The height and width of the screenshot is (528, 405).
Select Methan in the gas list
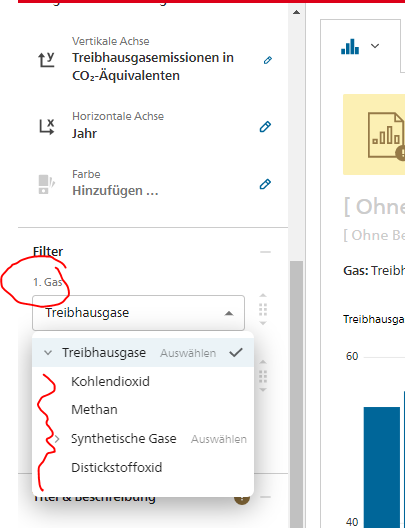[x=94, y=410]
